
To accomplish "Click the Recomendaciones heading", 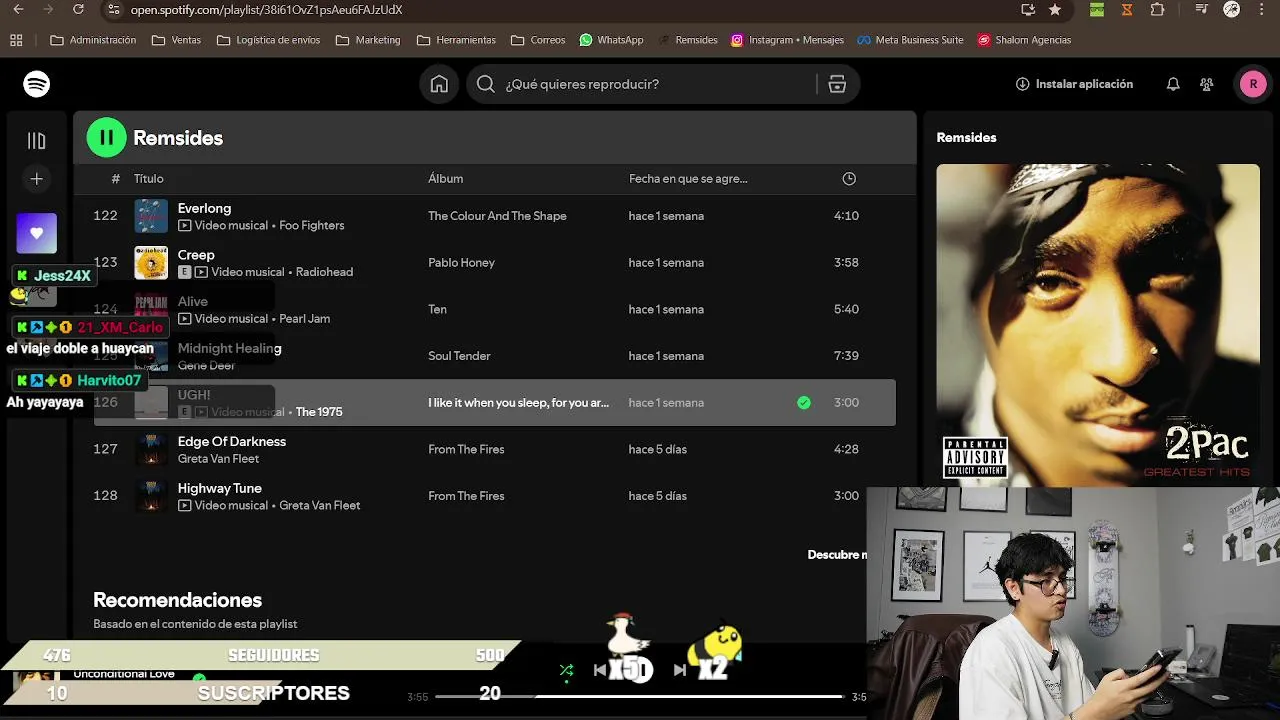I will [177, 600].
